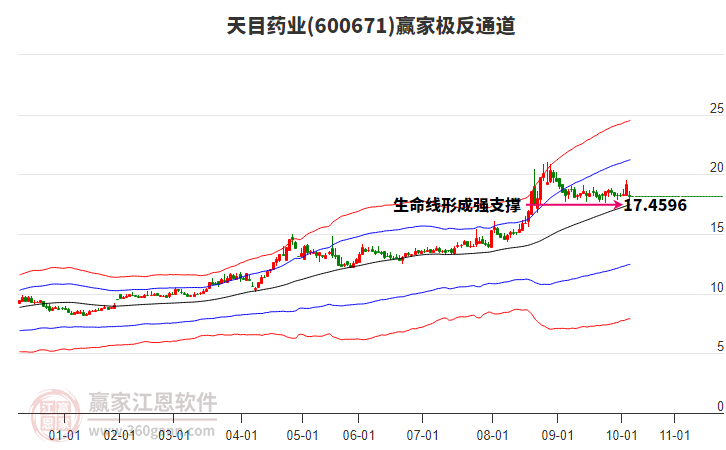
Task: Click the 5 price axis label
Action: 720,346
